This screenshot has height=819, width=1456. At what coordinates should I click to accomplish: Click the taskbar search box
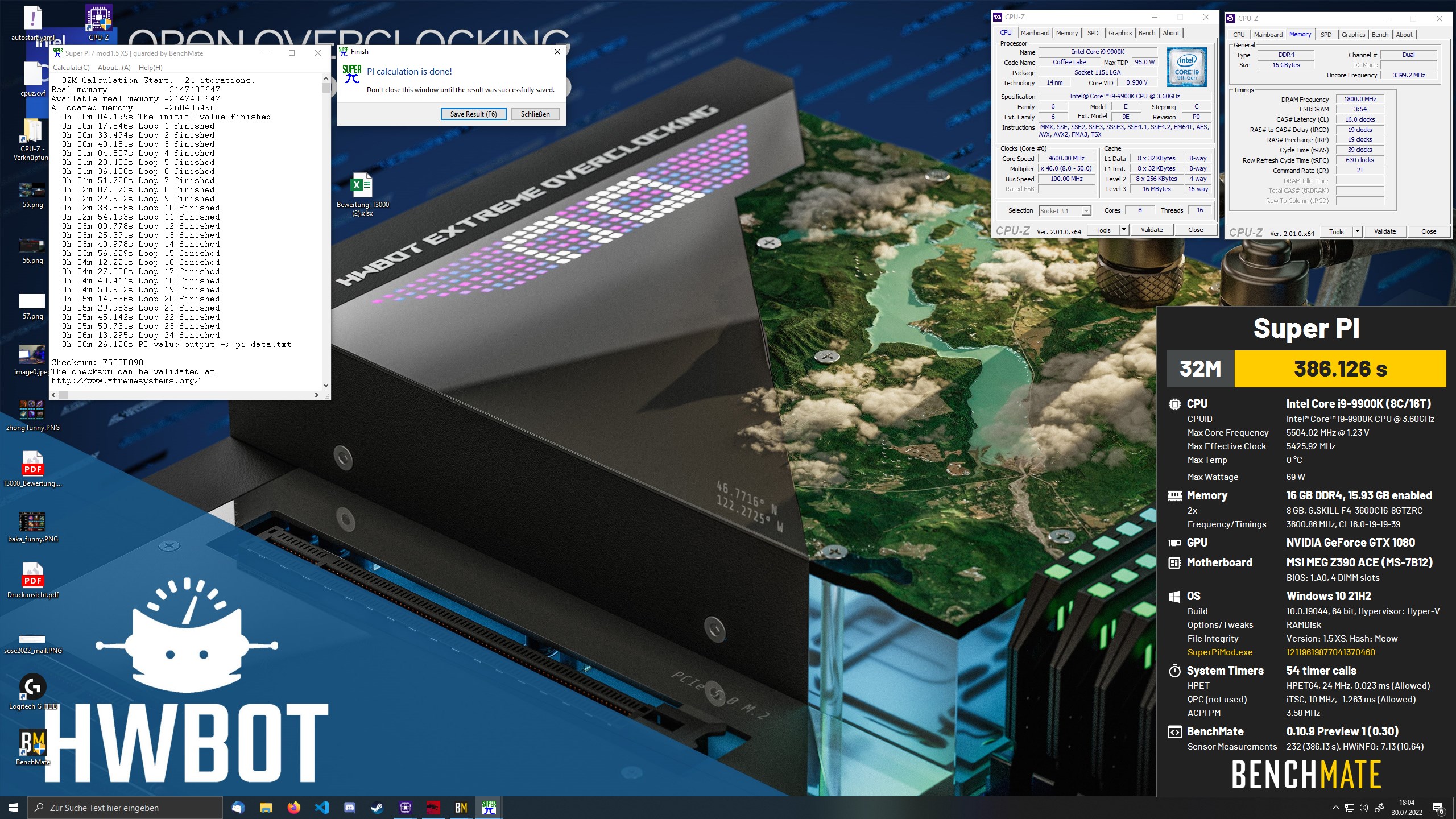[125, 808]
